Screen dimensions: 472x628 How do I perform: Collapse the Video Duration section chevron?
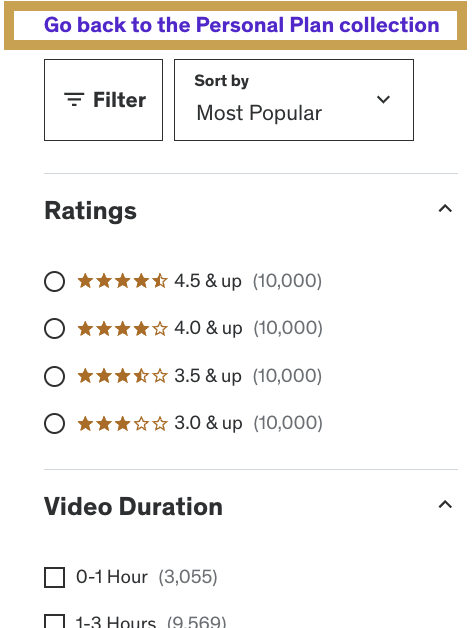(445, 504)
